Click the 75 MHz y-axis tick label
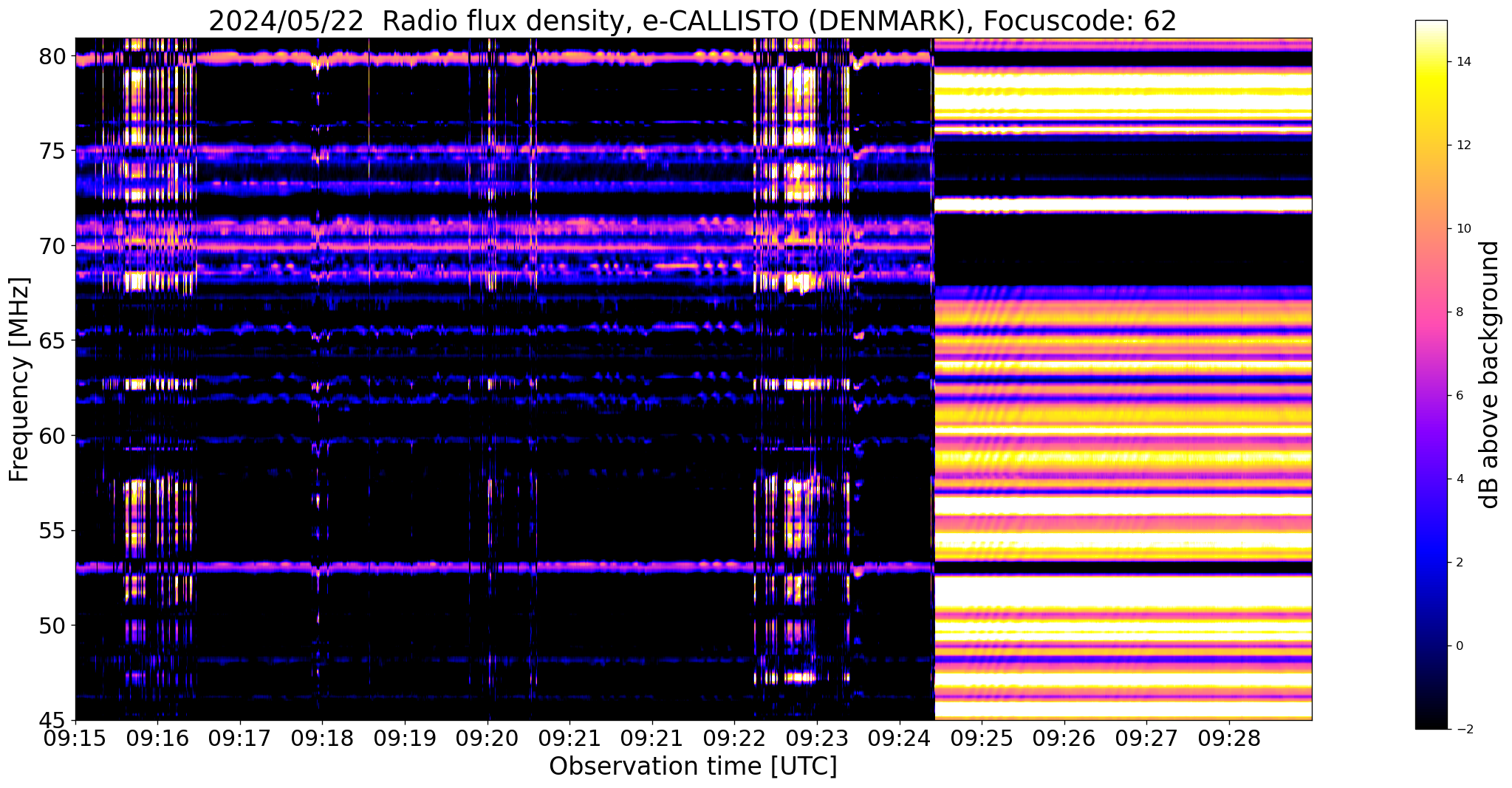 tap(52, 151)
